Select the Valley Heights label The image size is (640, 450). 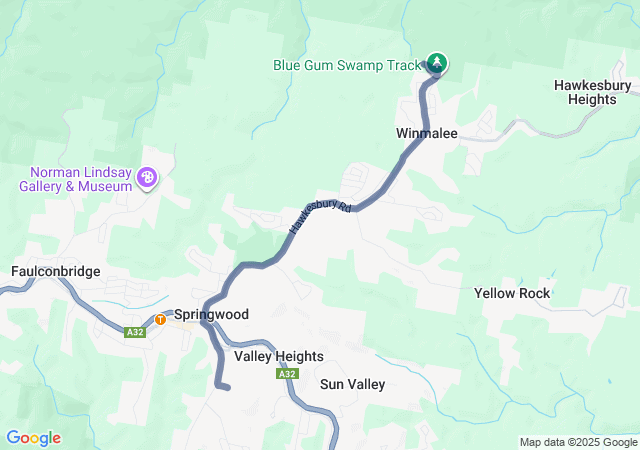tap(279, 356)
